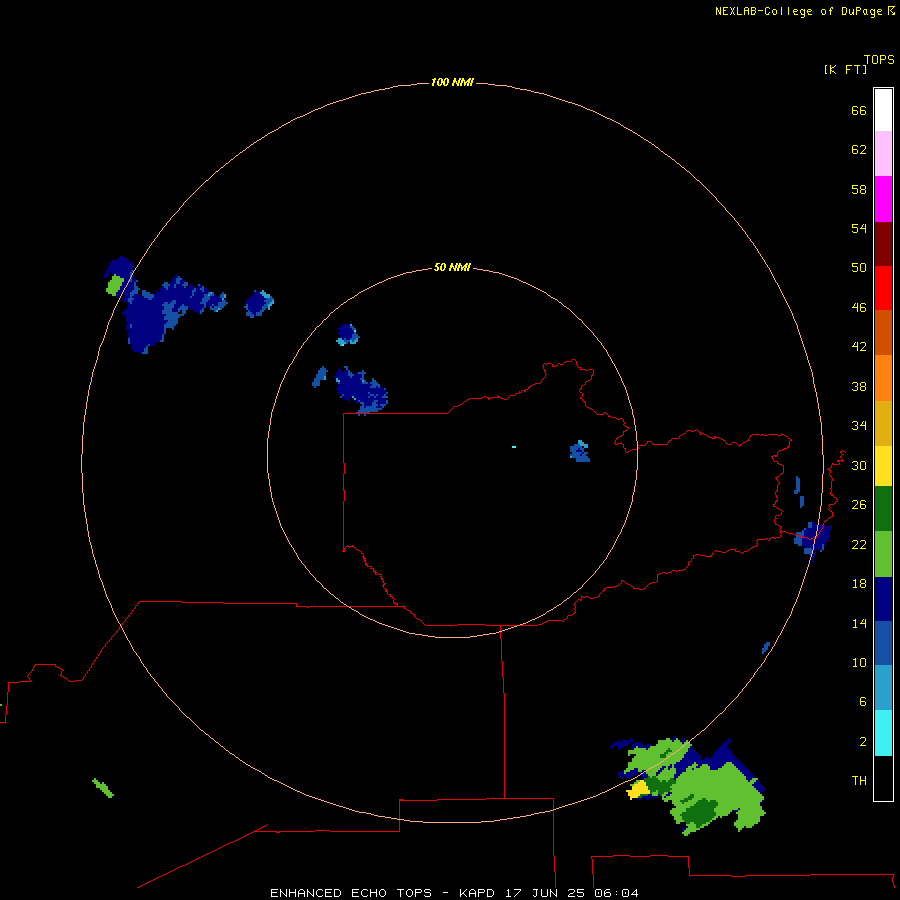This screenshot has height=900, width=900.
Task: Click the legend value 26
Action: pos(859,505)
